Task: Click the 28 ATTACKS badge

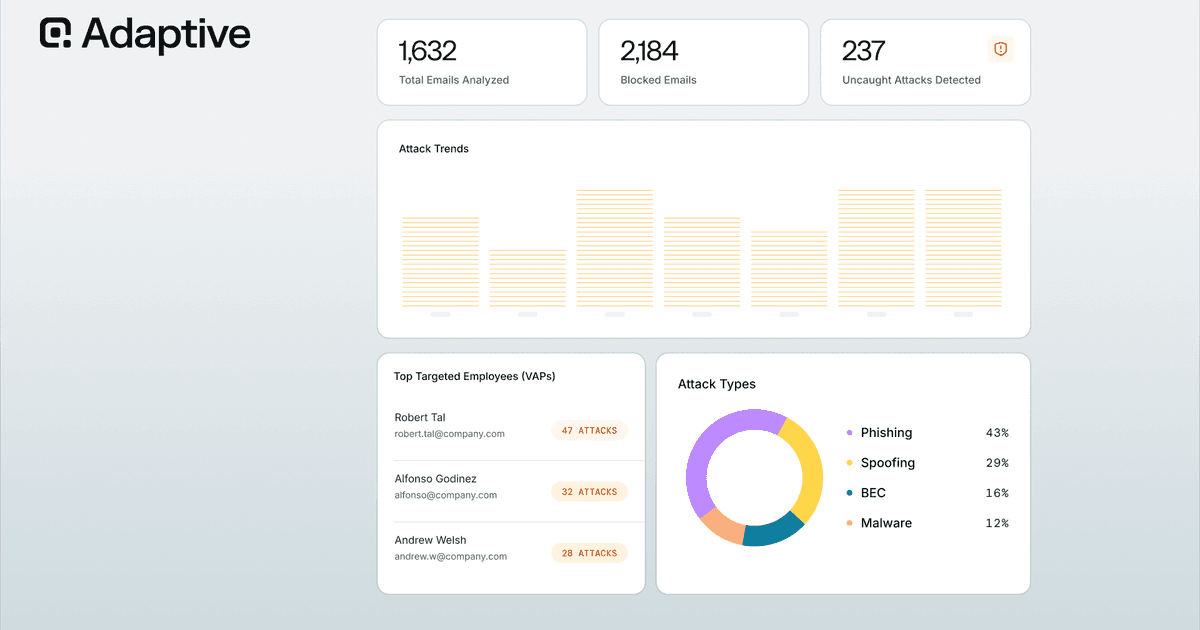Action: (589, 553)
